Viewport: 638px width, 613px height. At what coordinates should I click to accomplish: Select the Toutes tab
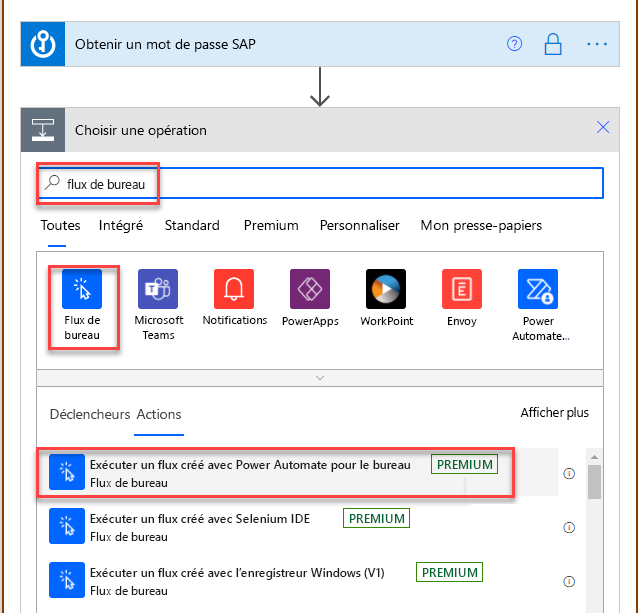point(60,225)
